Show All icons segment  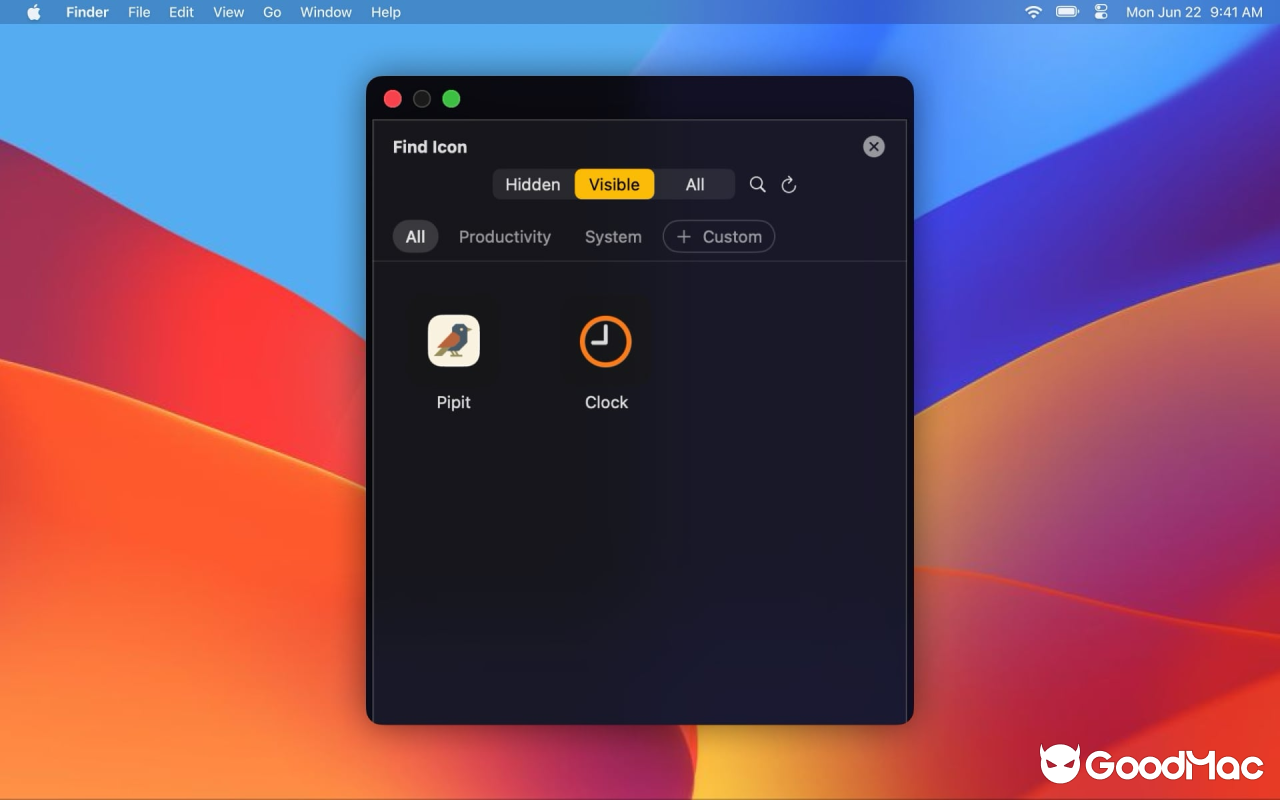695,184
